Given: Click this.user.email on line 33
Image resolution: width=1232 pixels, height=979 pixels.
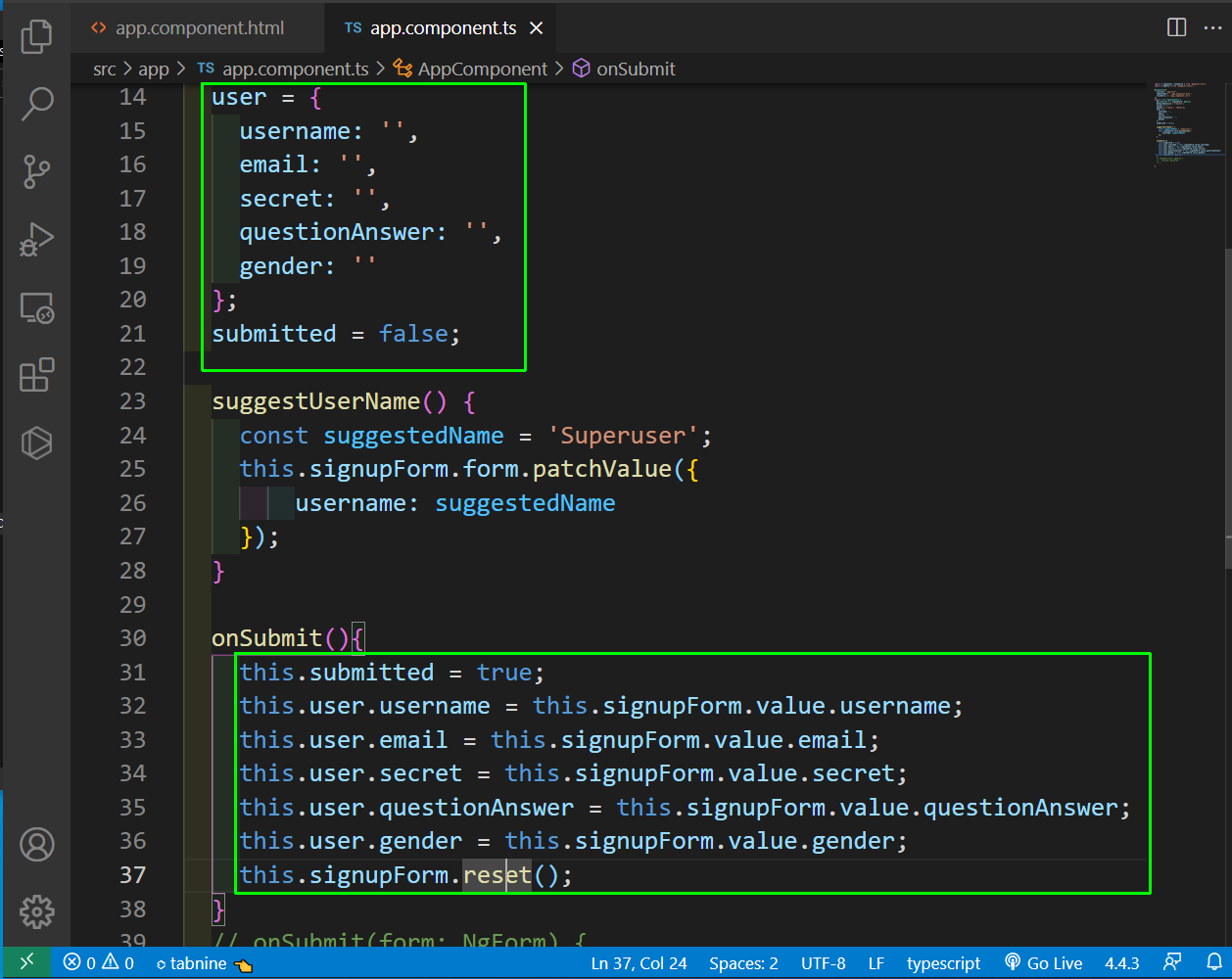Looking at the screenshot, I should coord(344,740).
